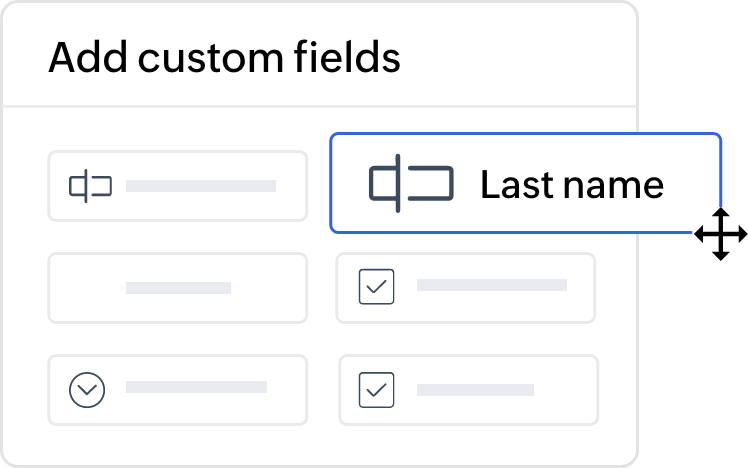Click the gray bar beside the circled chevron

tap(196, 387)
